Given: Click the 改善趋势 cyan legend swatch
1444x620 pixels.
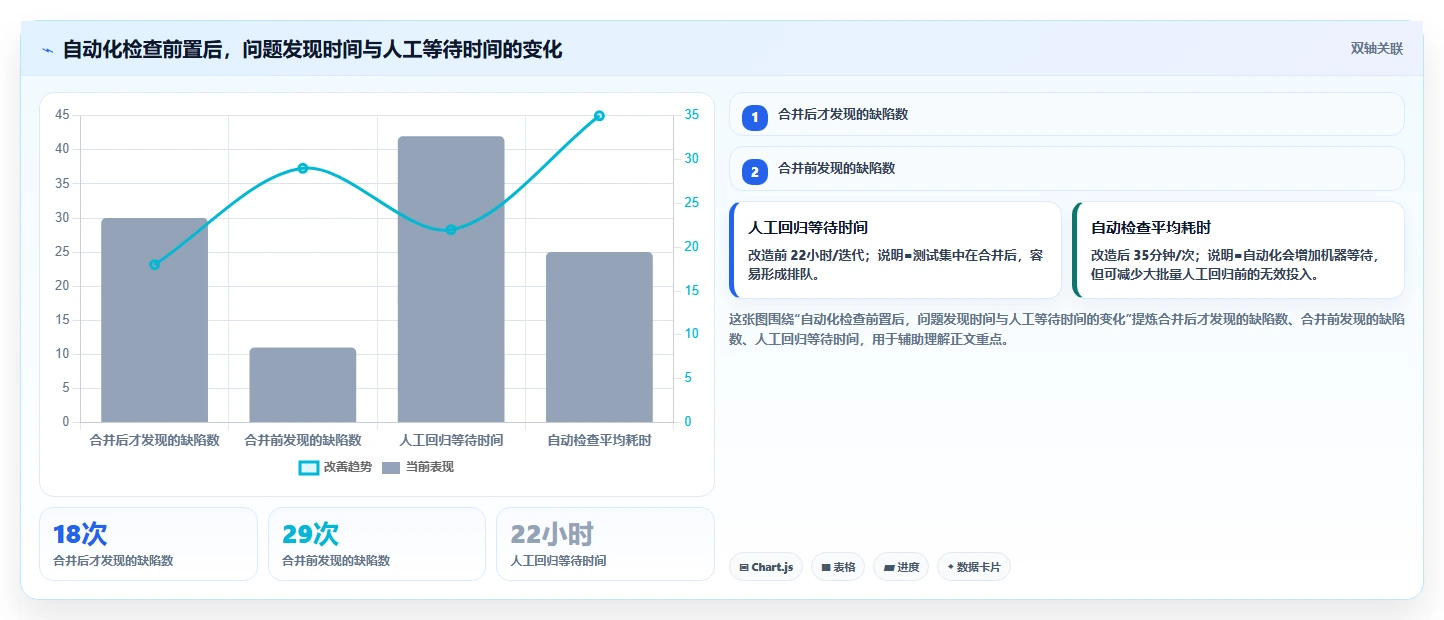Looking at the screenshot, I should pyautogui.click(x=309, y=467).
